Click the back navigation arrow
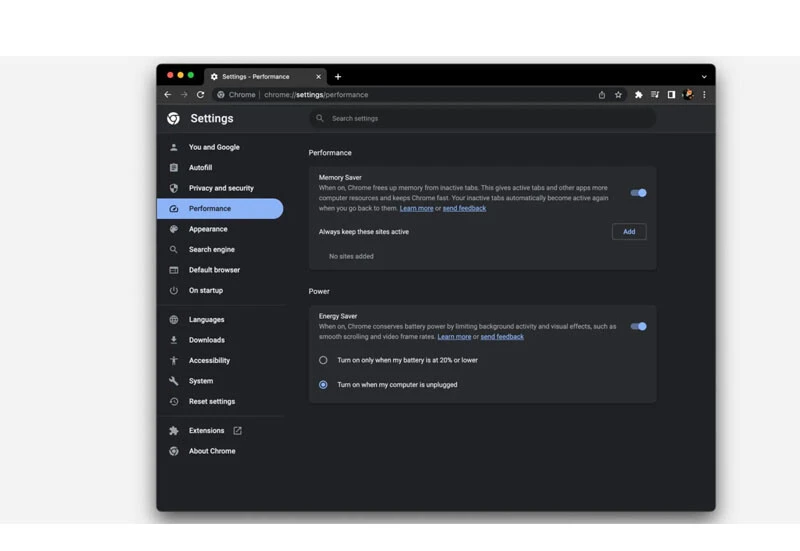Image resolution: width=800 pixels, height=551 pixels. point(168,94)
